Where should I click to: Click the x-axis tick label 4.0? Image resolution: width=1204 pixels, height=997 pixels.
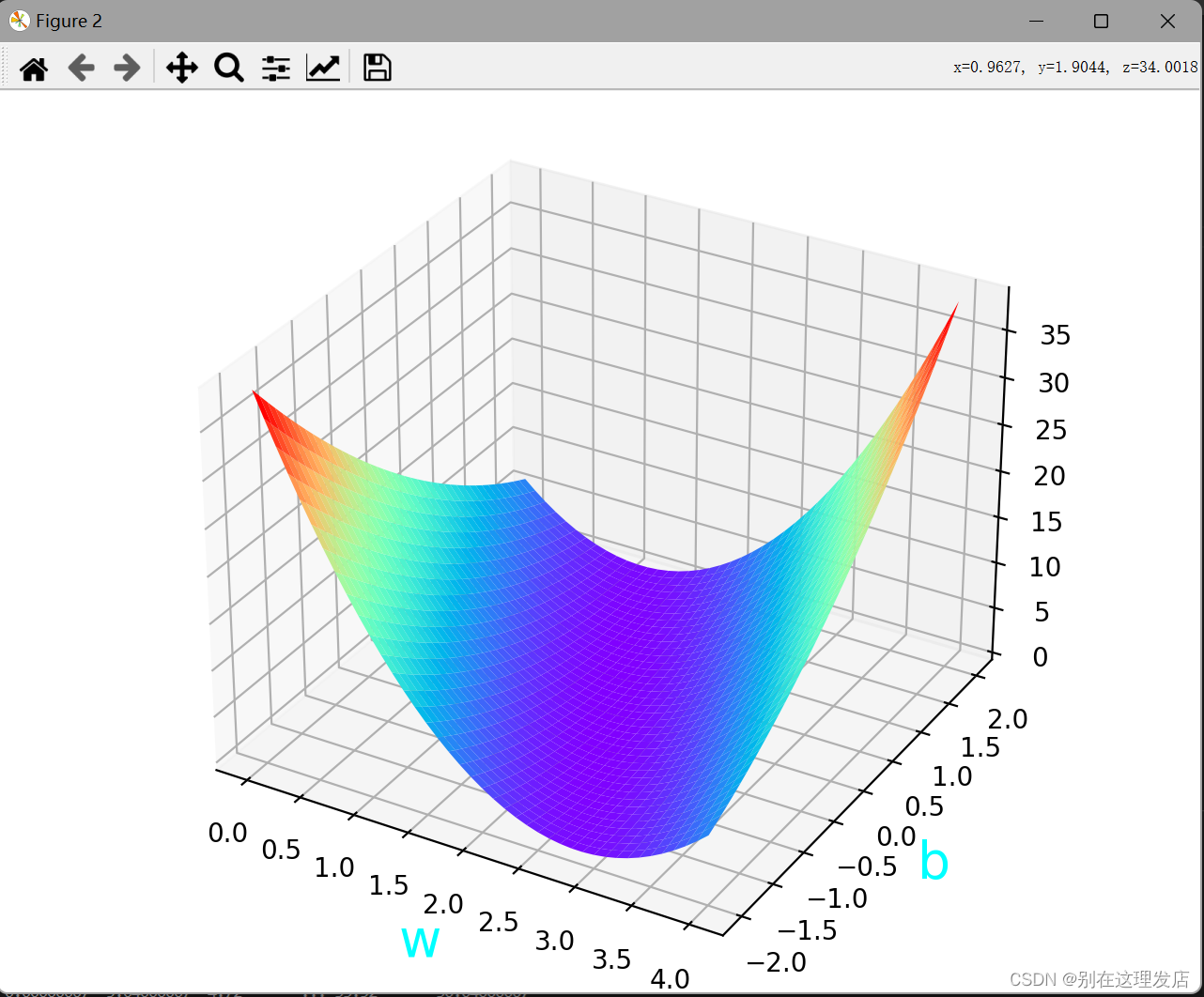[x=670, y=978]
